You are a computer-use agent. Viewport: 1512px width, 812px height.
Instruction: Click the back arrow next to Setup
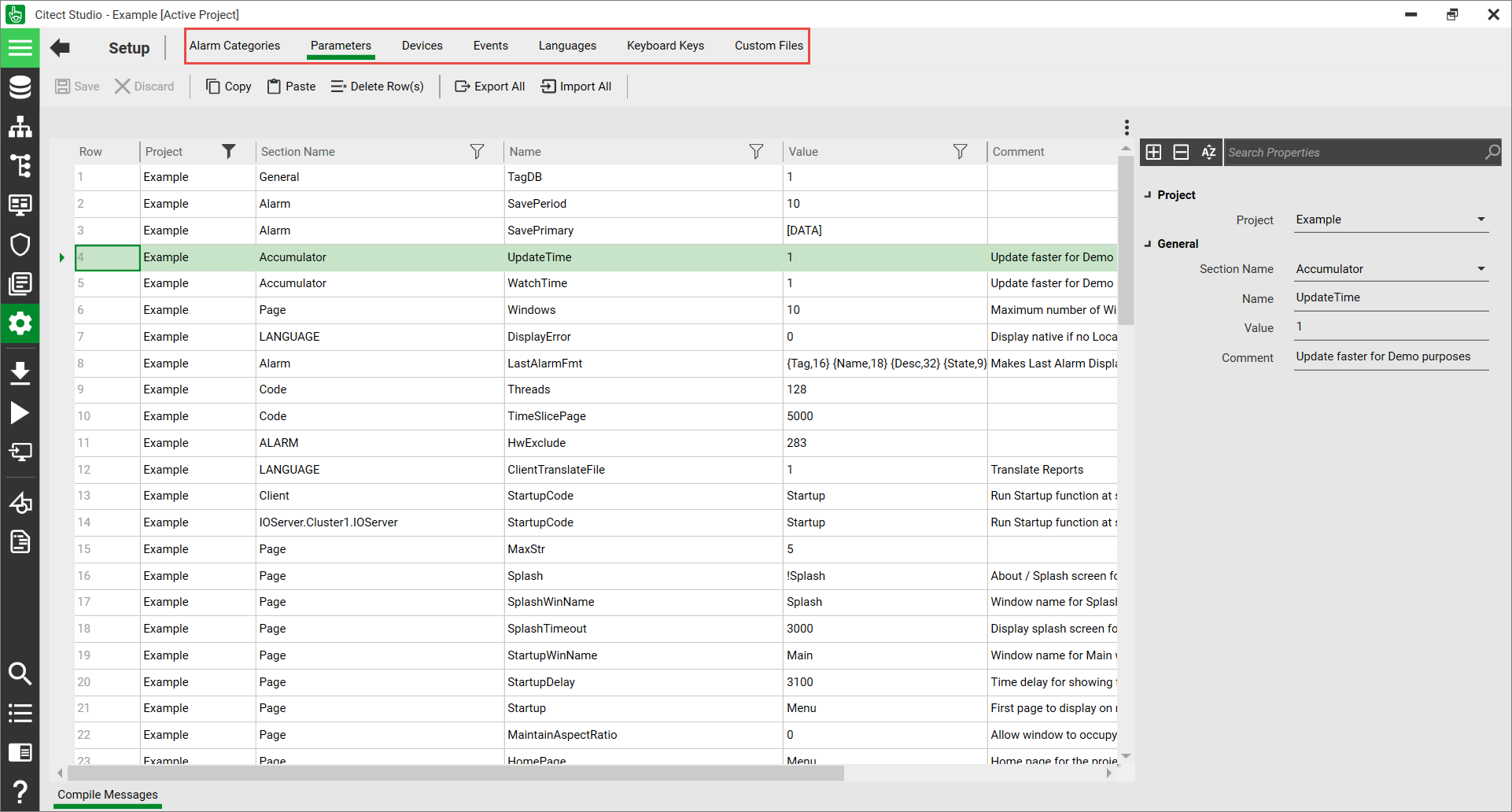coord(60,48)
